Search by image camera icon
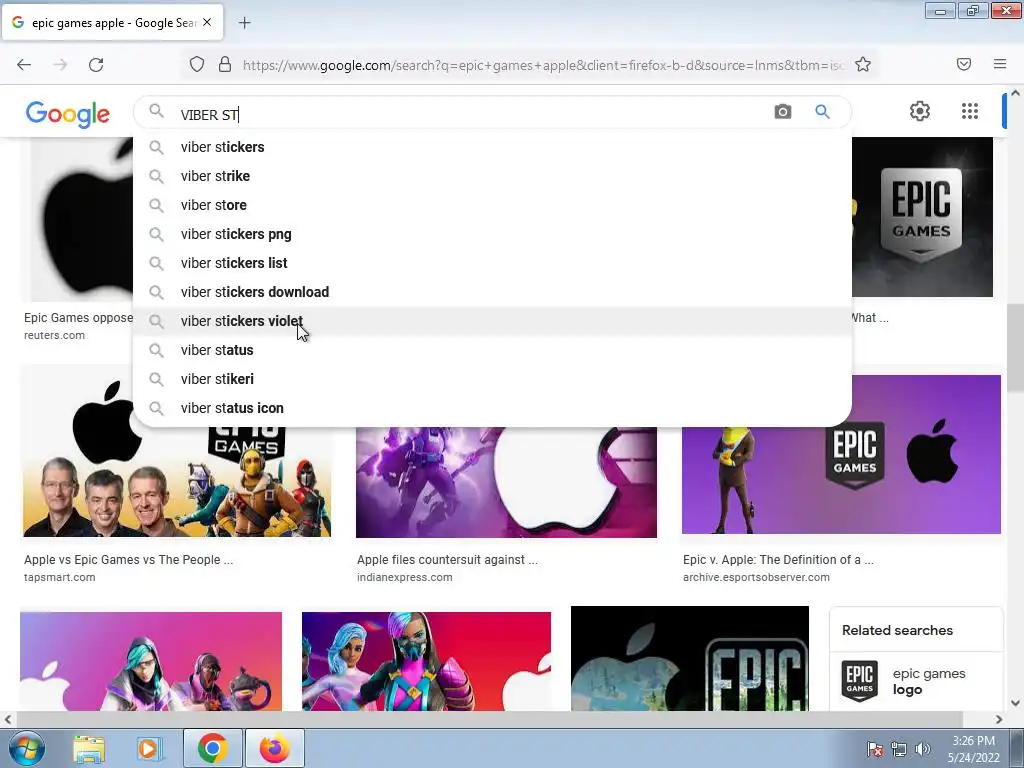1024x768 pixels. coord(782,112)
